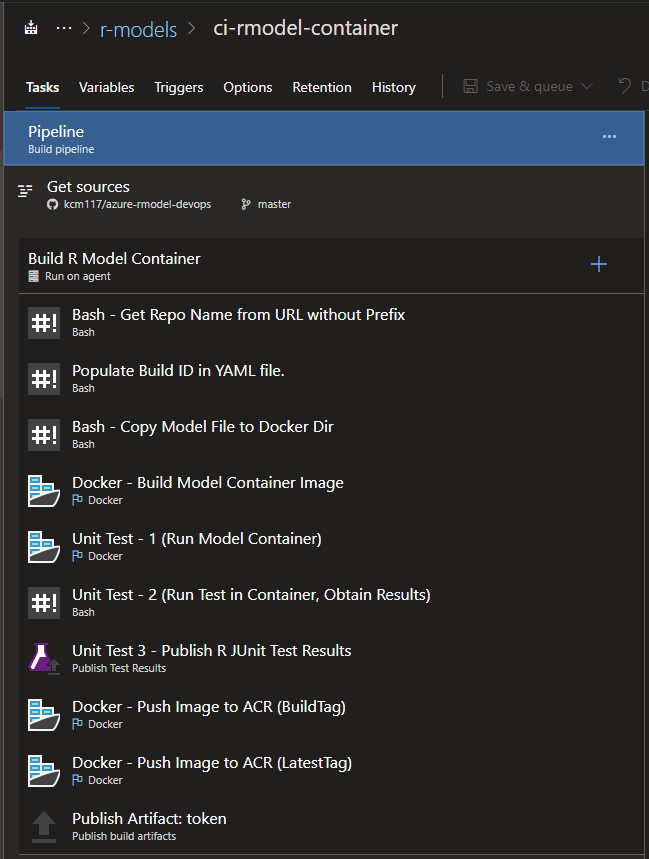Select the Publish Artifact: token task
Image resolution: width=649 pixels, height=859 pixels.
pyautogui.click(x=331, y=826)
